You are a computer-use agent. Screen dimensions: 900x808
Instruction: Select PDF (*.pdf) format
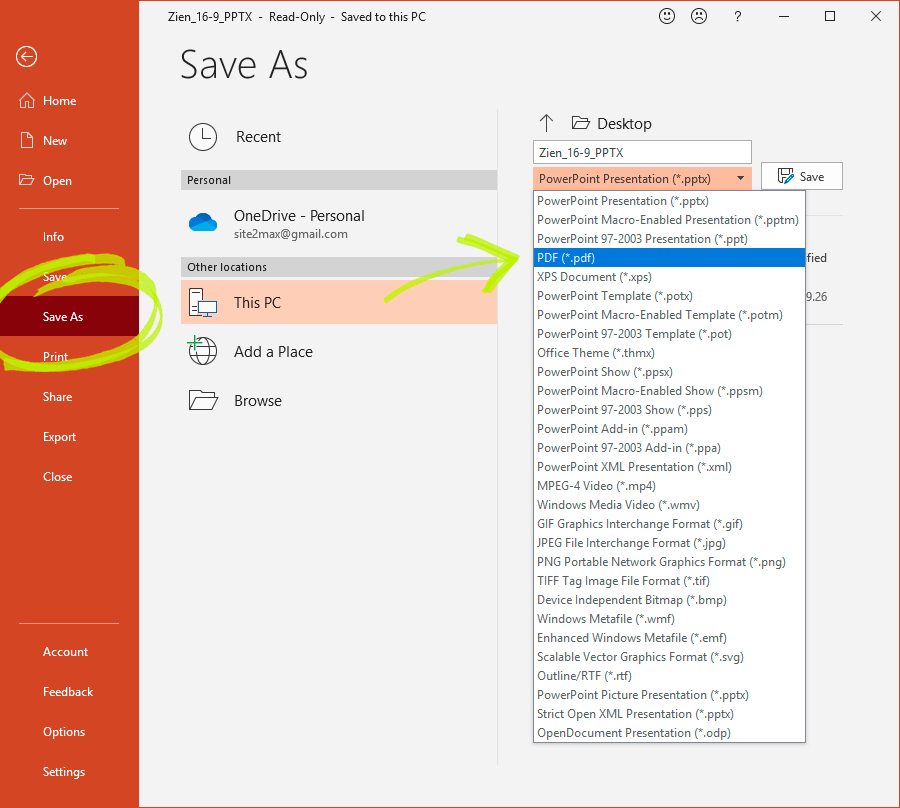tap(669, 258)
